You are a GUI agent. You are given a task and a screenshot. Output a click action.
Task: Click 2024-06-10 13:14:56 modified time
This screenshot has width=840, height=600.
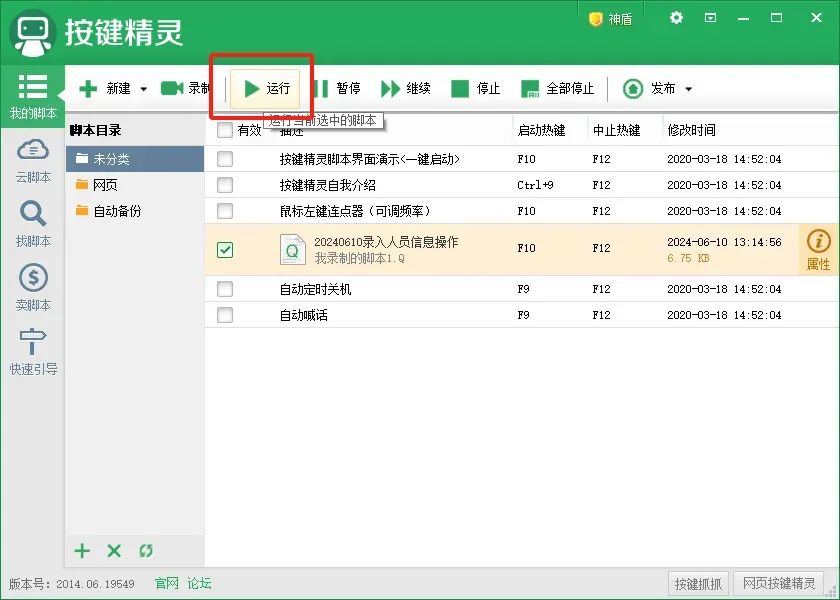724,242
